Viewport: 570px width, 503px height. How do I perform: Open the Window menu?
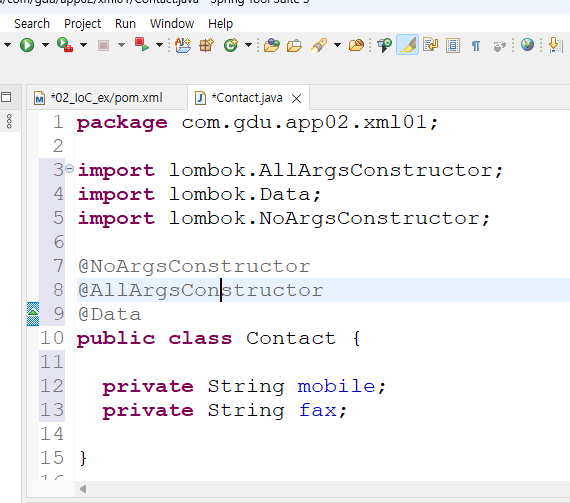tap(172, 24)
